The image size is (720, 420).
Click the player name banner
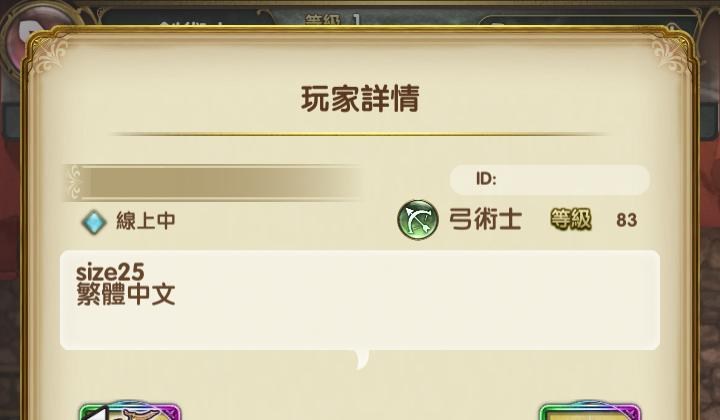213,183
